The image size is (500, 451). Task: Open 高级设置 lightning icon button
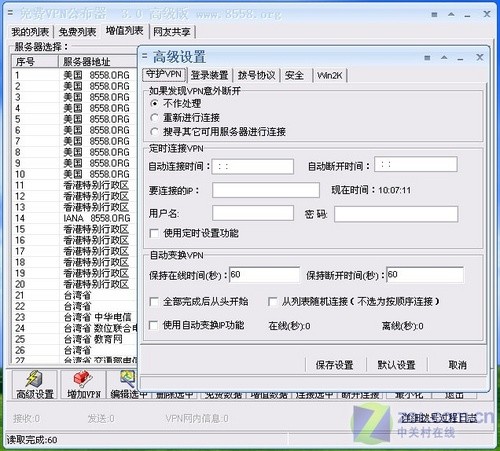[x=35, y=385]
